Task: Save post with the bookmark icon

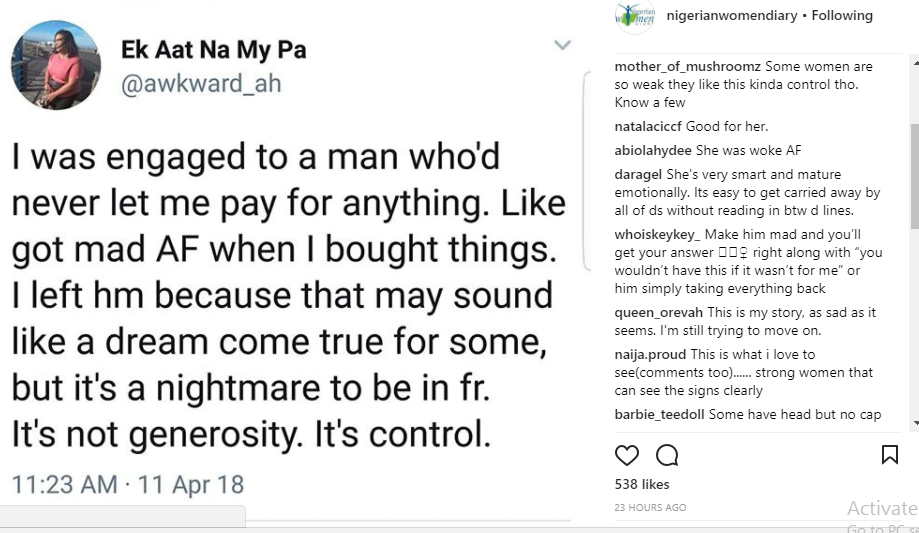Action: pos(889,455)
